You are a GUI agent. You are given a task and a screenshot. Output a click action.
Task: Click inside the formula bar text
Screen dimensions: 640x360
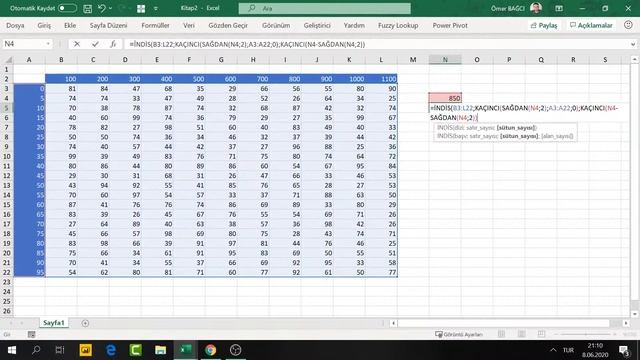pyautogui.click(x=247, y=44)
